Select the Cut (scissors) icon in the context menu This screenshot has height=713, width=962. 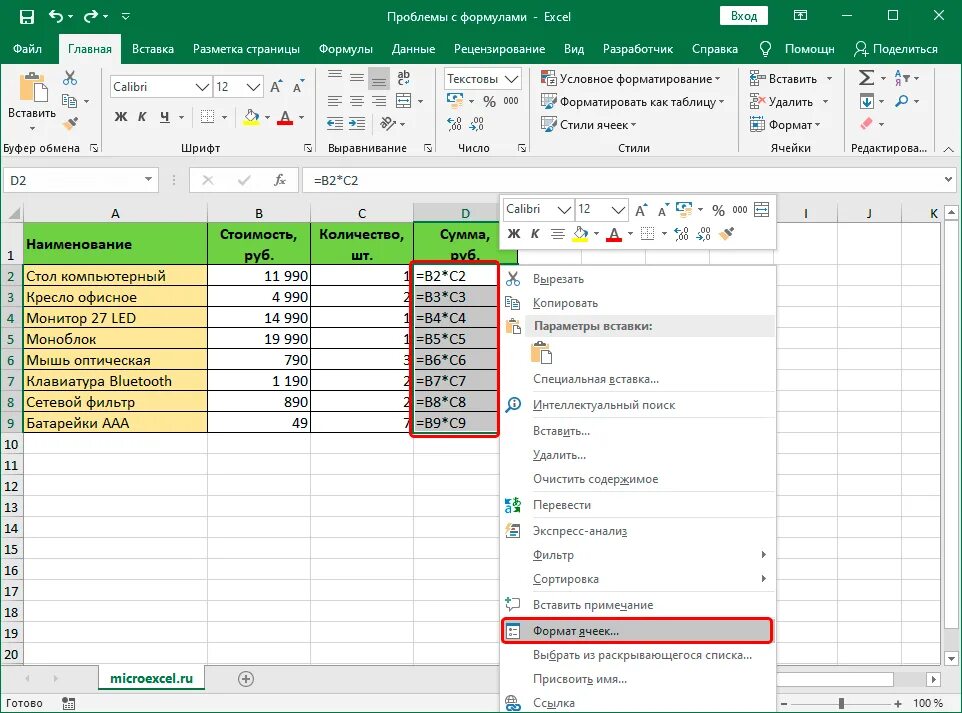[x=512, y=278]
